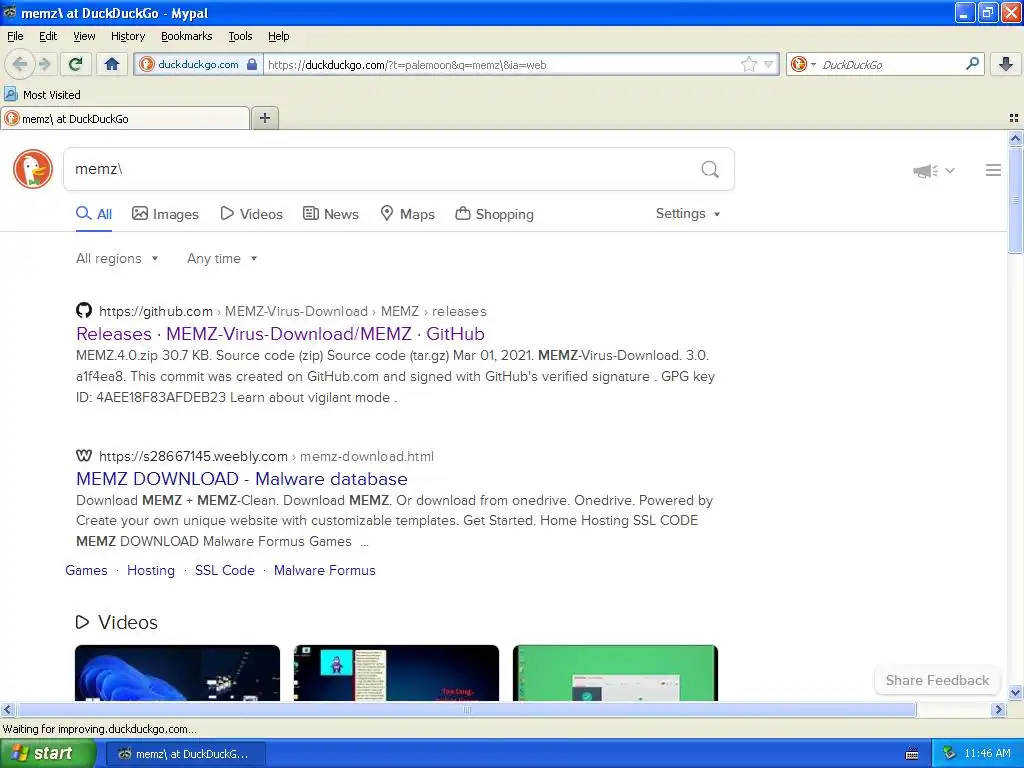Click the DuckDuckGo duck logo
The height and width of the screenshot is (768, 1024).
point(33,168)
